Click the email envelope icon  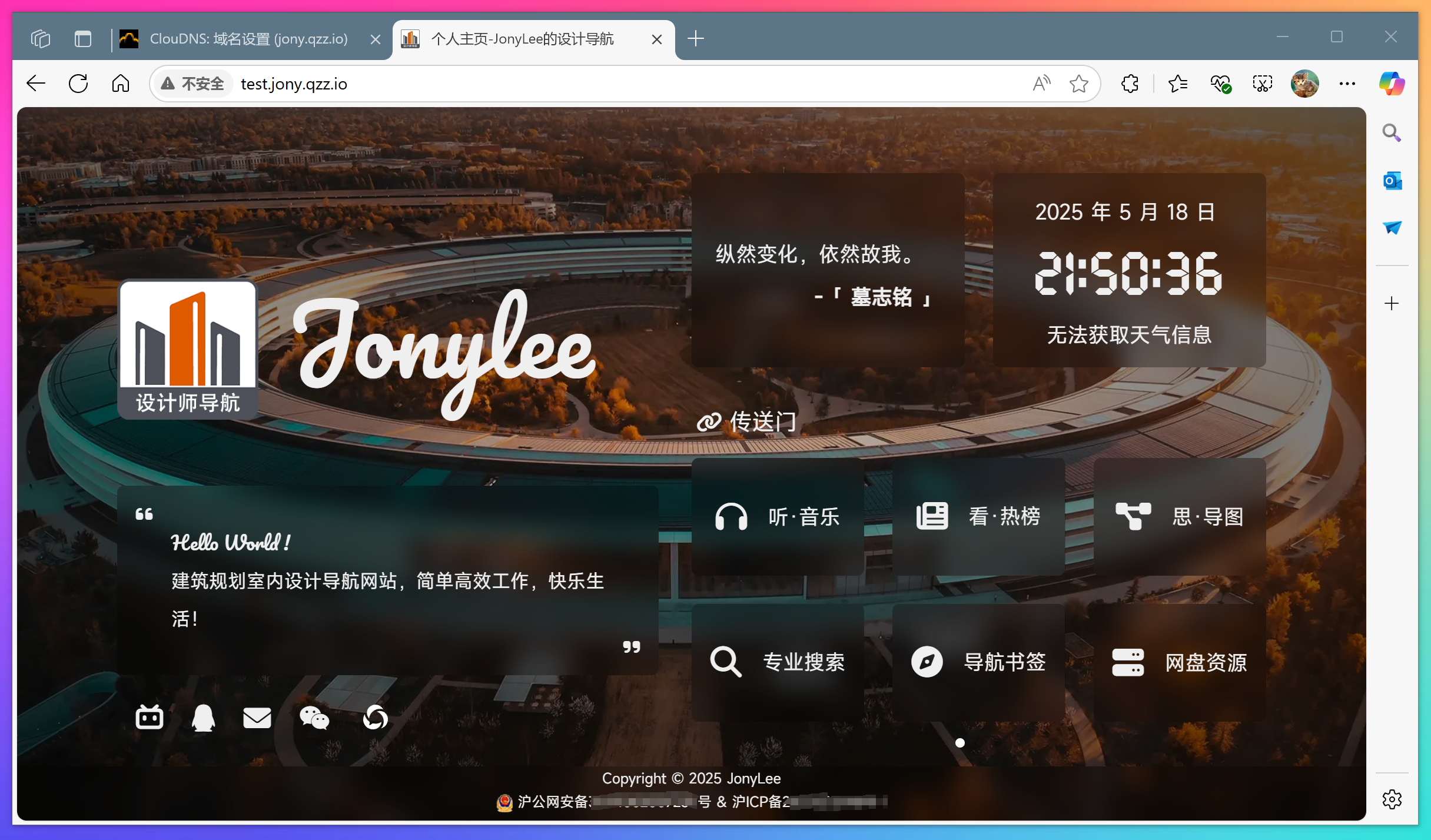pyautogui.click(x=257, y=718)
